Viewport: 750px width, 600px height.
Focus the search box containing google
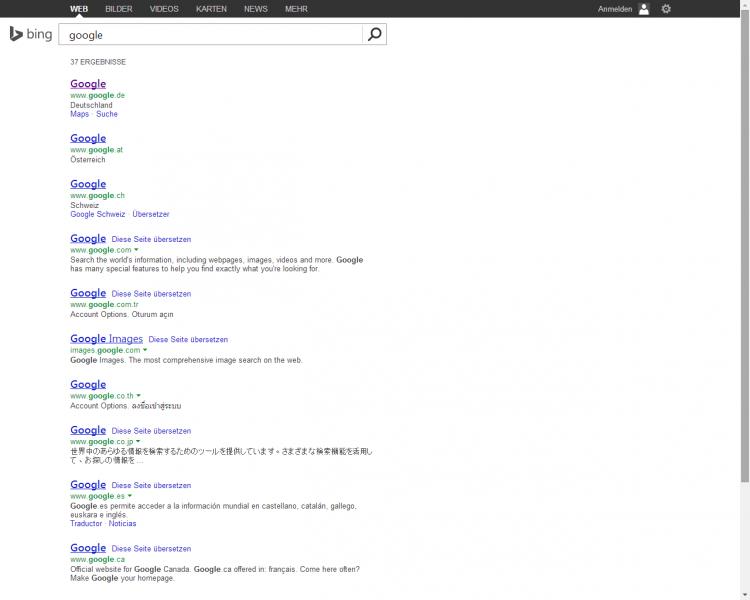point(210,34)
